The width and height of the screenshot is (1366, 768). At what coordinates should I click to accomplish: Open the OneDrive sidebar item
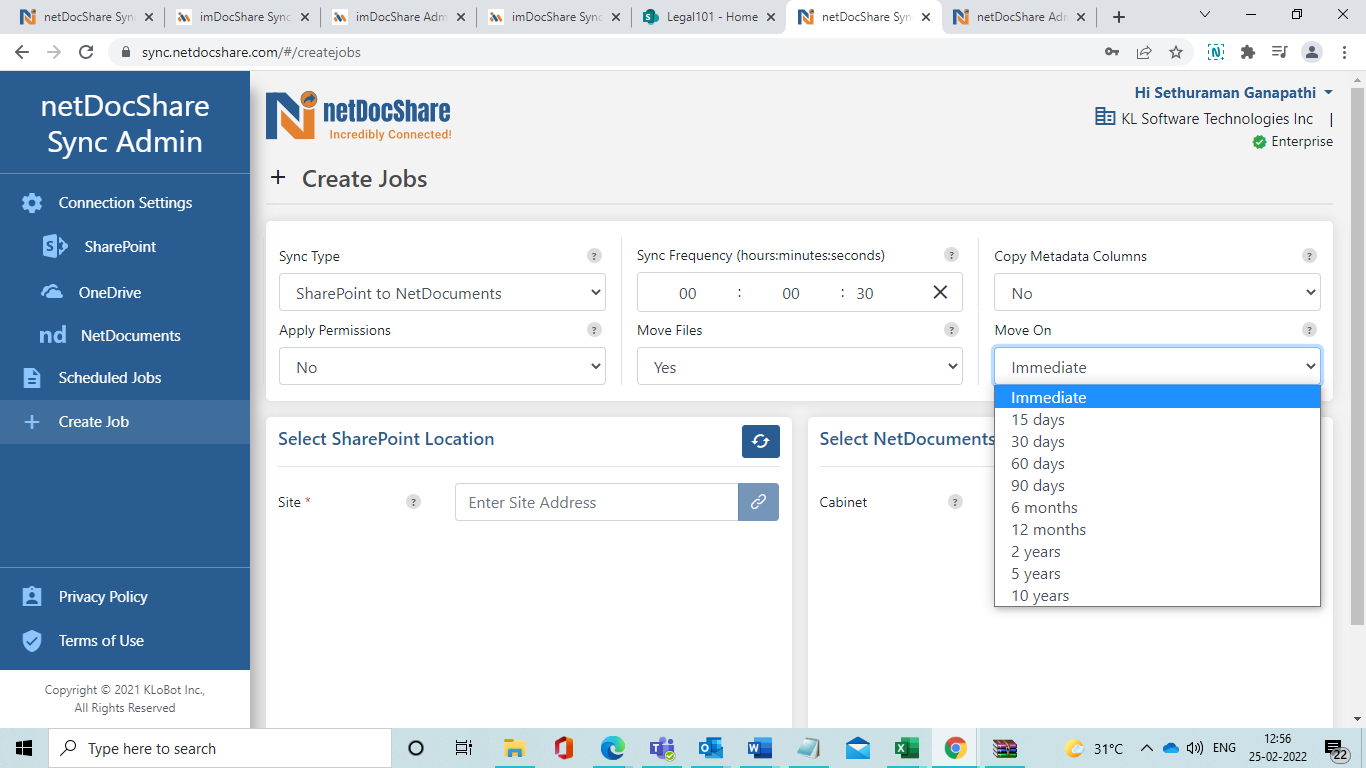click(110, 293)
